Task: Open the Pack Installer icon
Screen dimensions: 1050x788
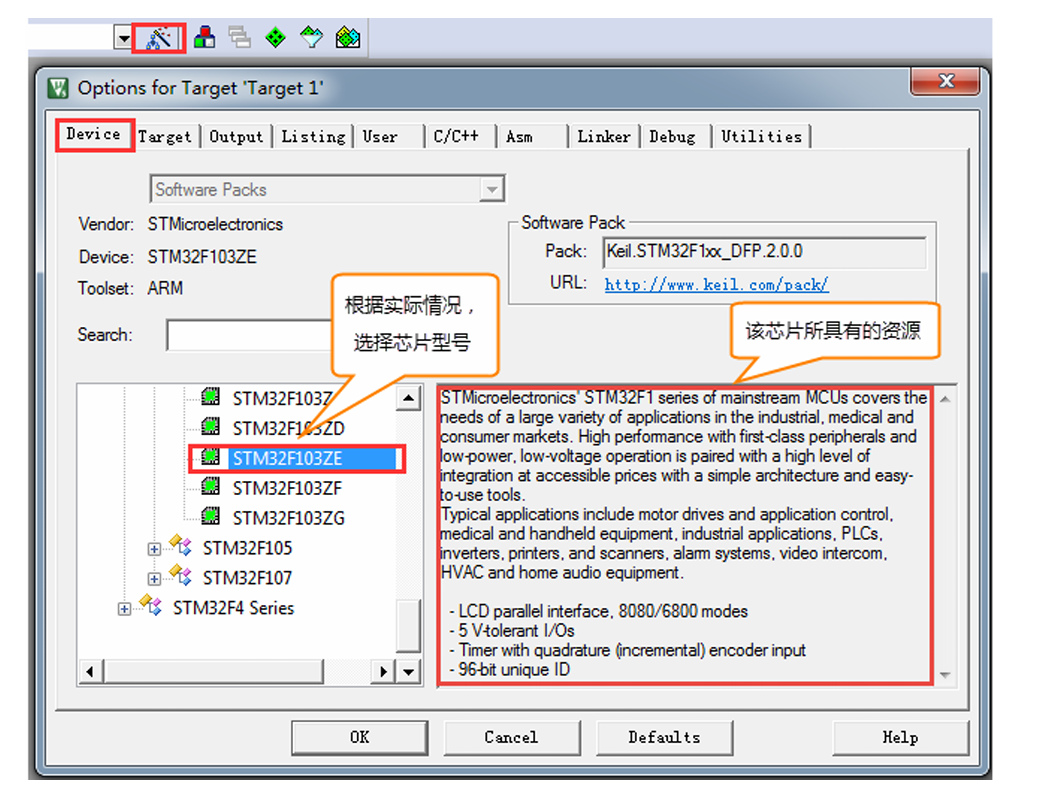Action: coord(348,37)
